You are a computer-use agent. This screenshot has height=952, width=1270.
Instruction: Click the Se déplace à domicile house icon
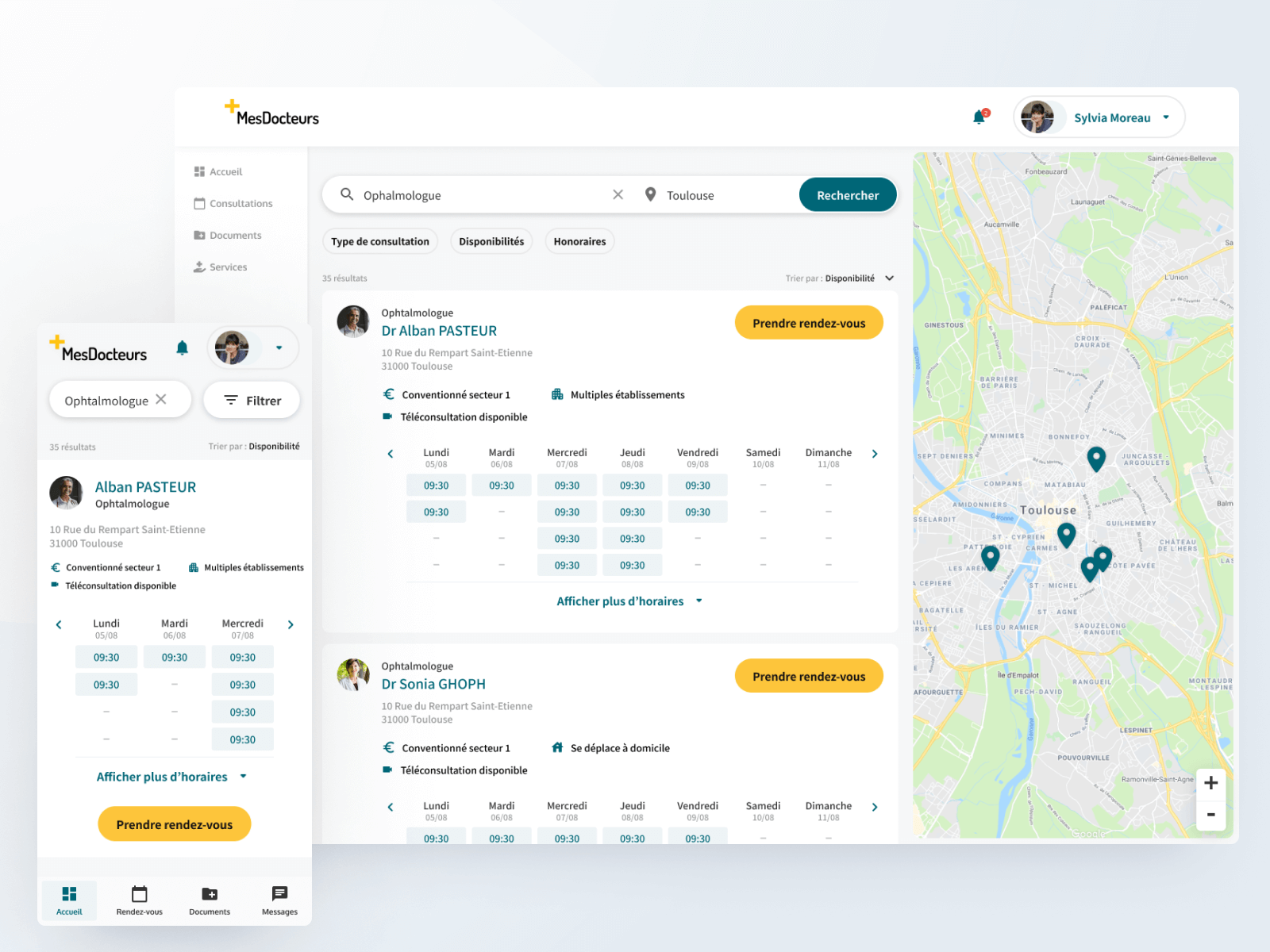click(x=557, y=747)
